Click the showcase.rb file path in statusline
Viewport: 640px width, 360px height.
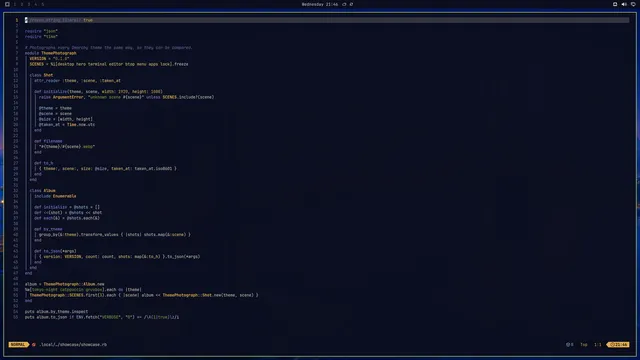(73, 344)
